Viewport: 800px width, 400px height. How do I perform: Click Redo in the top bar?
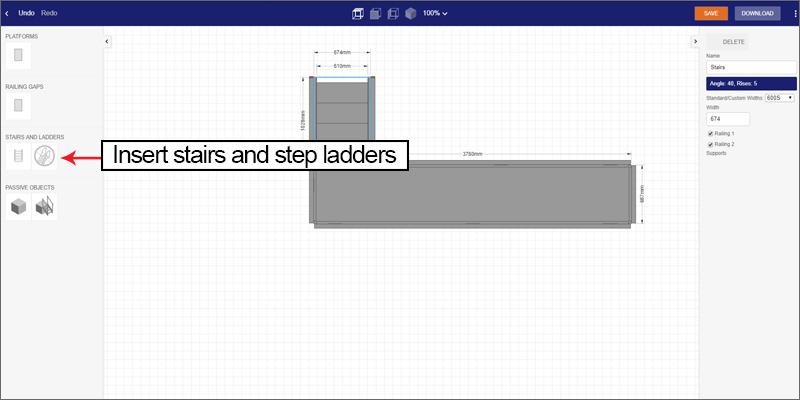click(x=49, y=13)
